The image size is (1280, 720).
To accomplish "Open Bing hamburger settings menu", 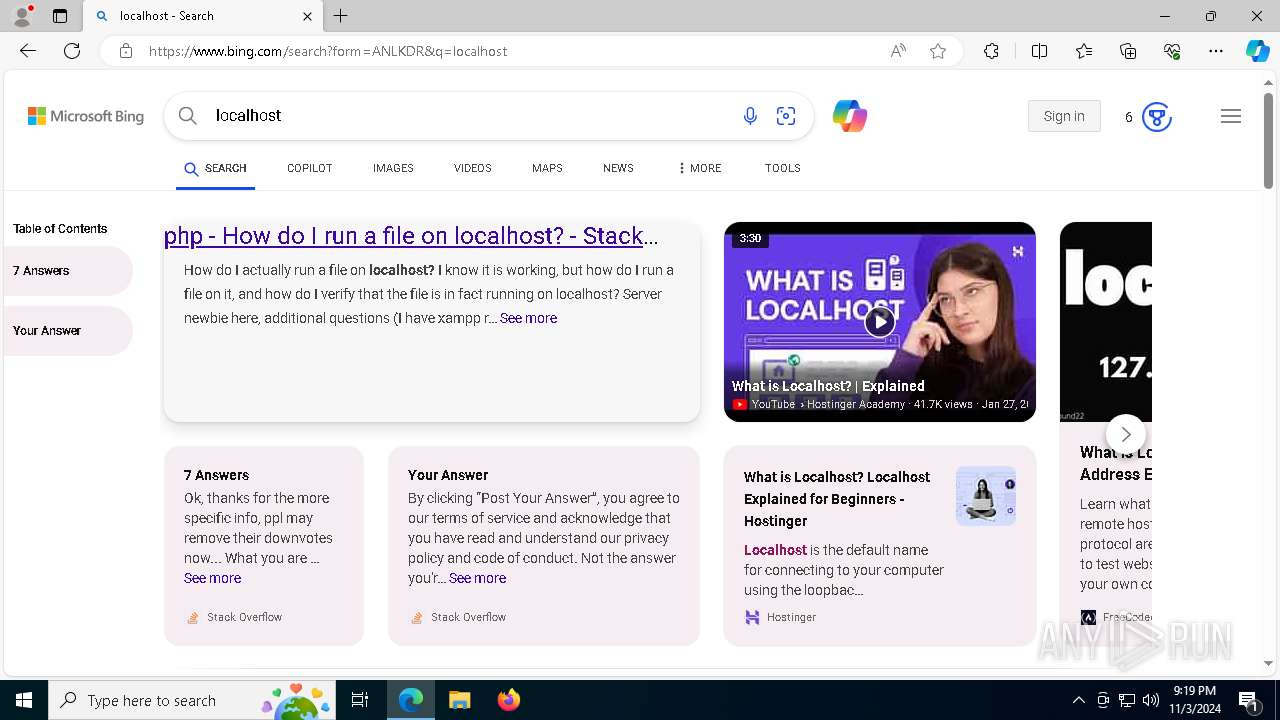I will (x=1231, y=116).
